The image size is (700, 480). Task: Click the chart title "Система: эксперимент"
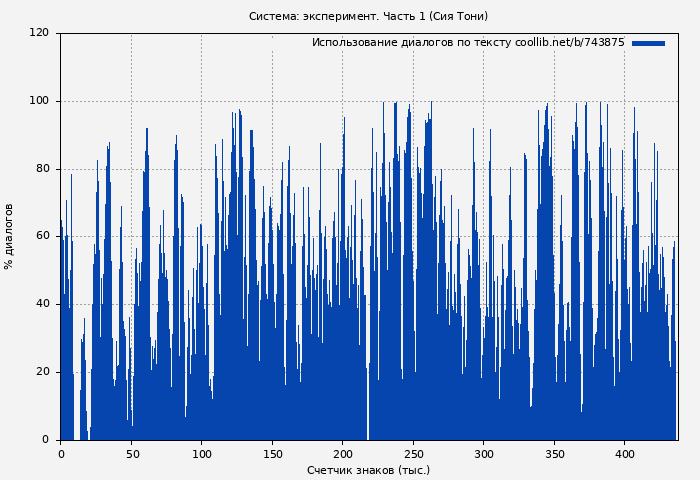tap(368, 16)
